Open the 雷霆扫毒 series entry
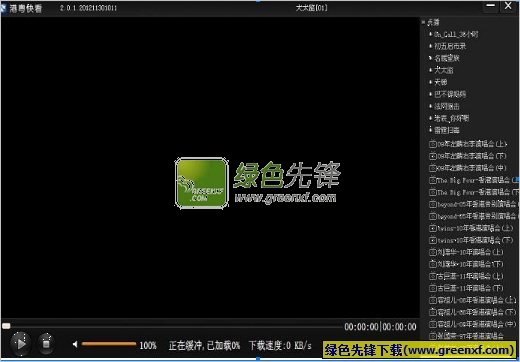 pos(447,130)
